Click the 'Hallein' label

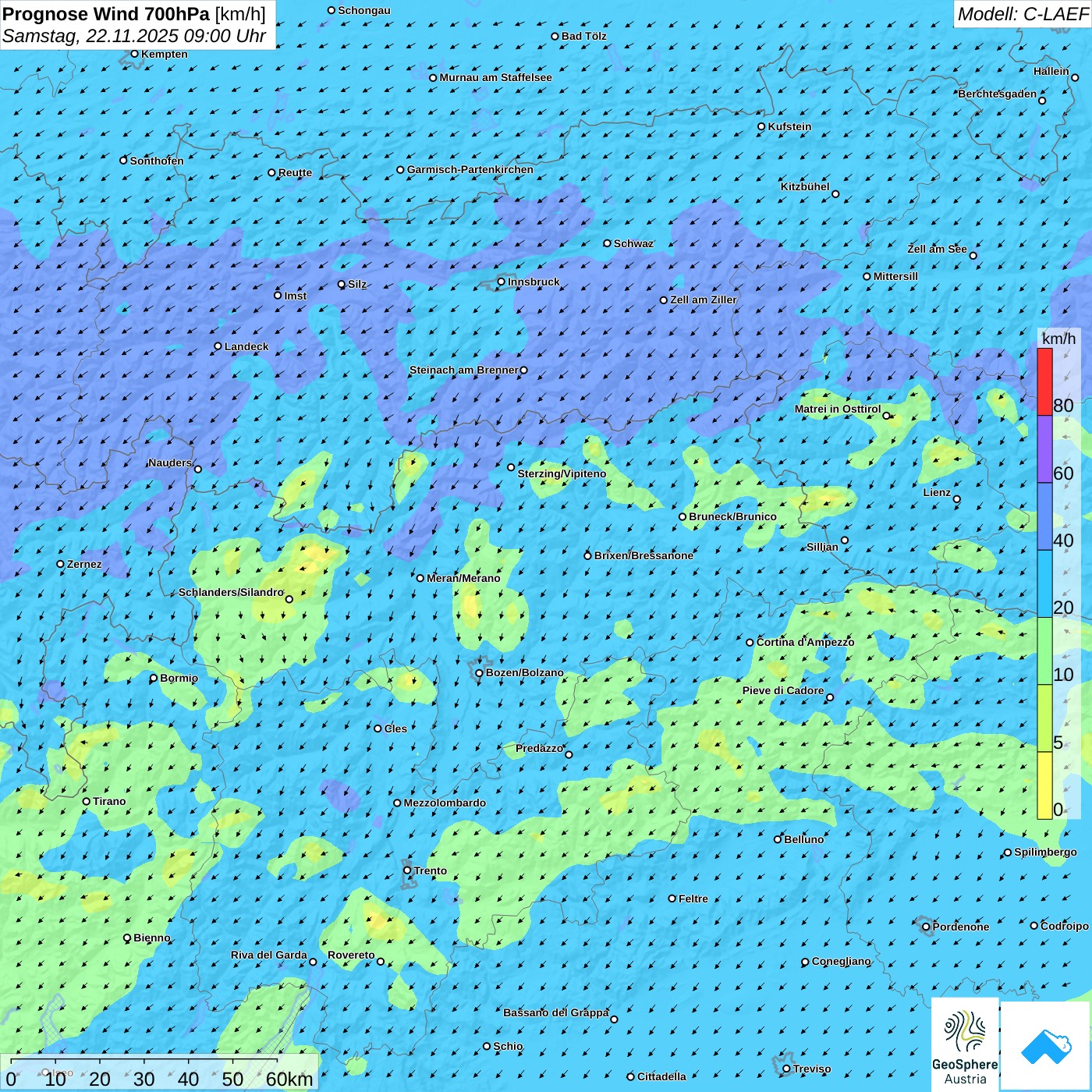pyautogui.click(x=1051, y=72)
